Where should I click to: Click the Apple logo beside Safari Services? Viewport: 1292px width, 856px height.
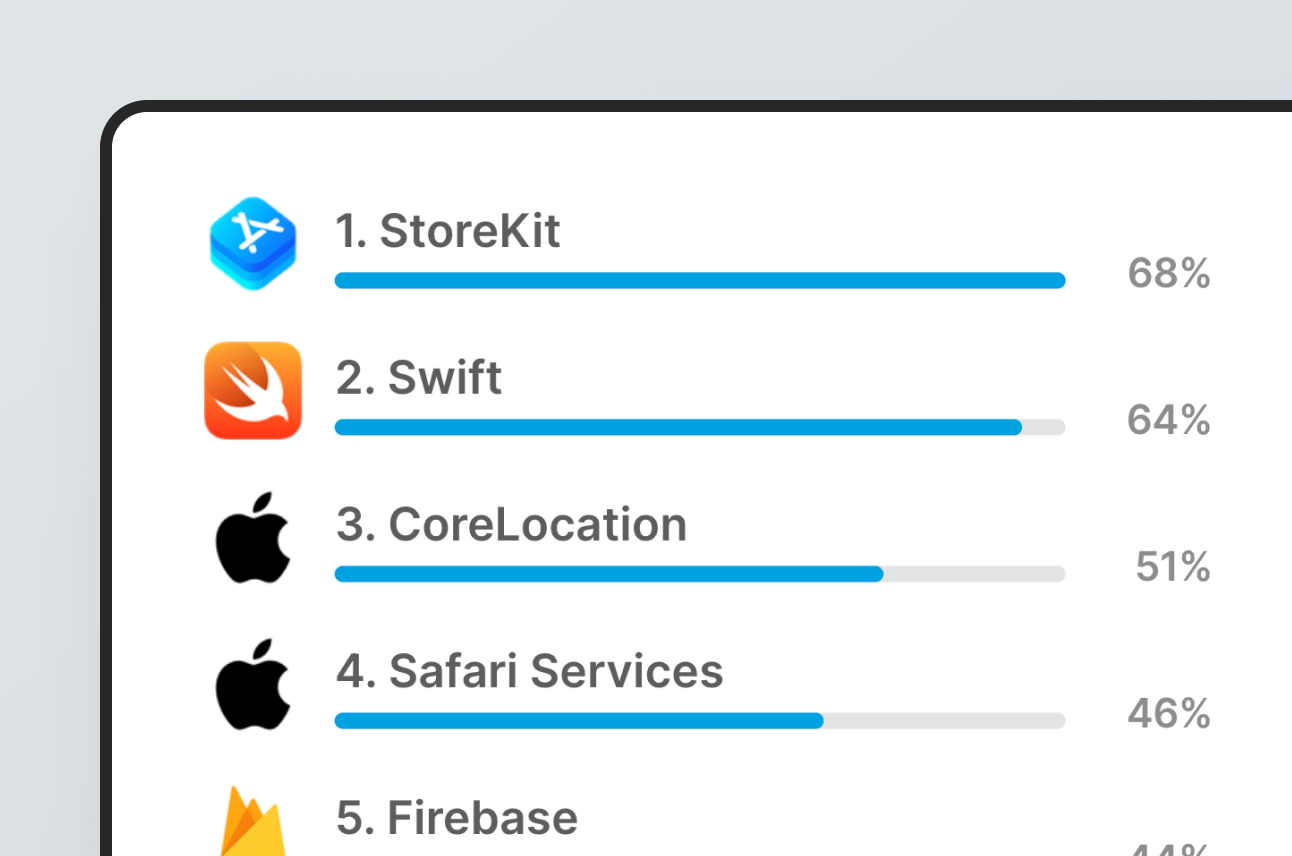[x=253, y=685]
